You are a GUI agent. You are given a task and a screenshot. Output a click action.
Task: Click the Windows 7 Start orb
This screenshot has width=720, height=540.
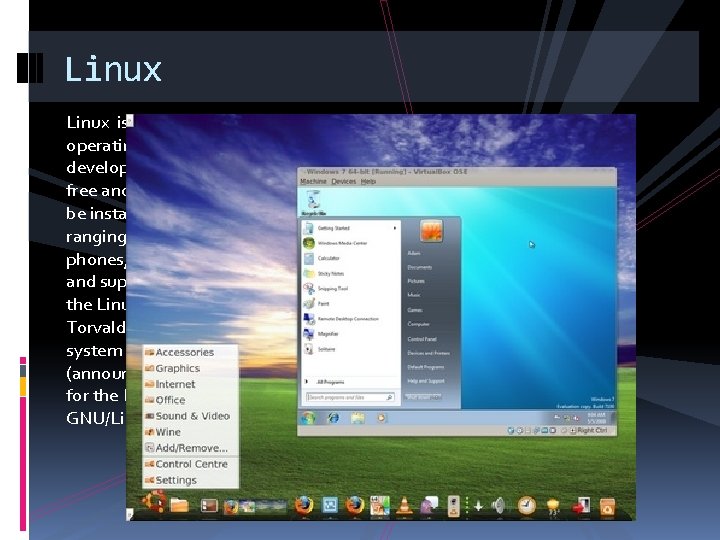(x=308, y=418)
